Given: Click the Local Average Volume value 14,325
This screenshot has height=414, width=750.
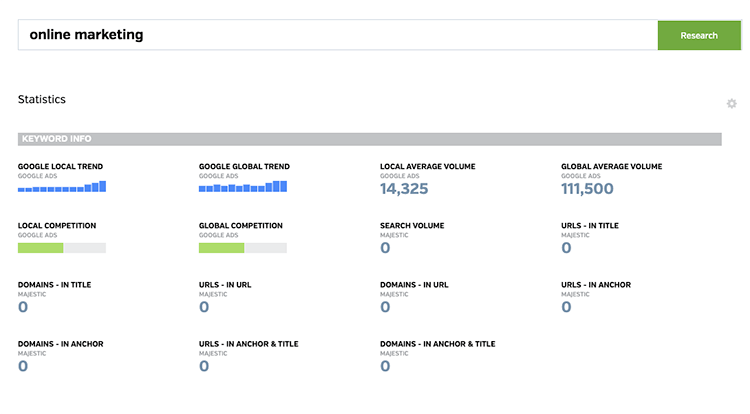Looking at the screenshot, I should click(404, 188).
